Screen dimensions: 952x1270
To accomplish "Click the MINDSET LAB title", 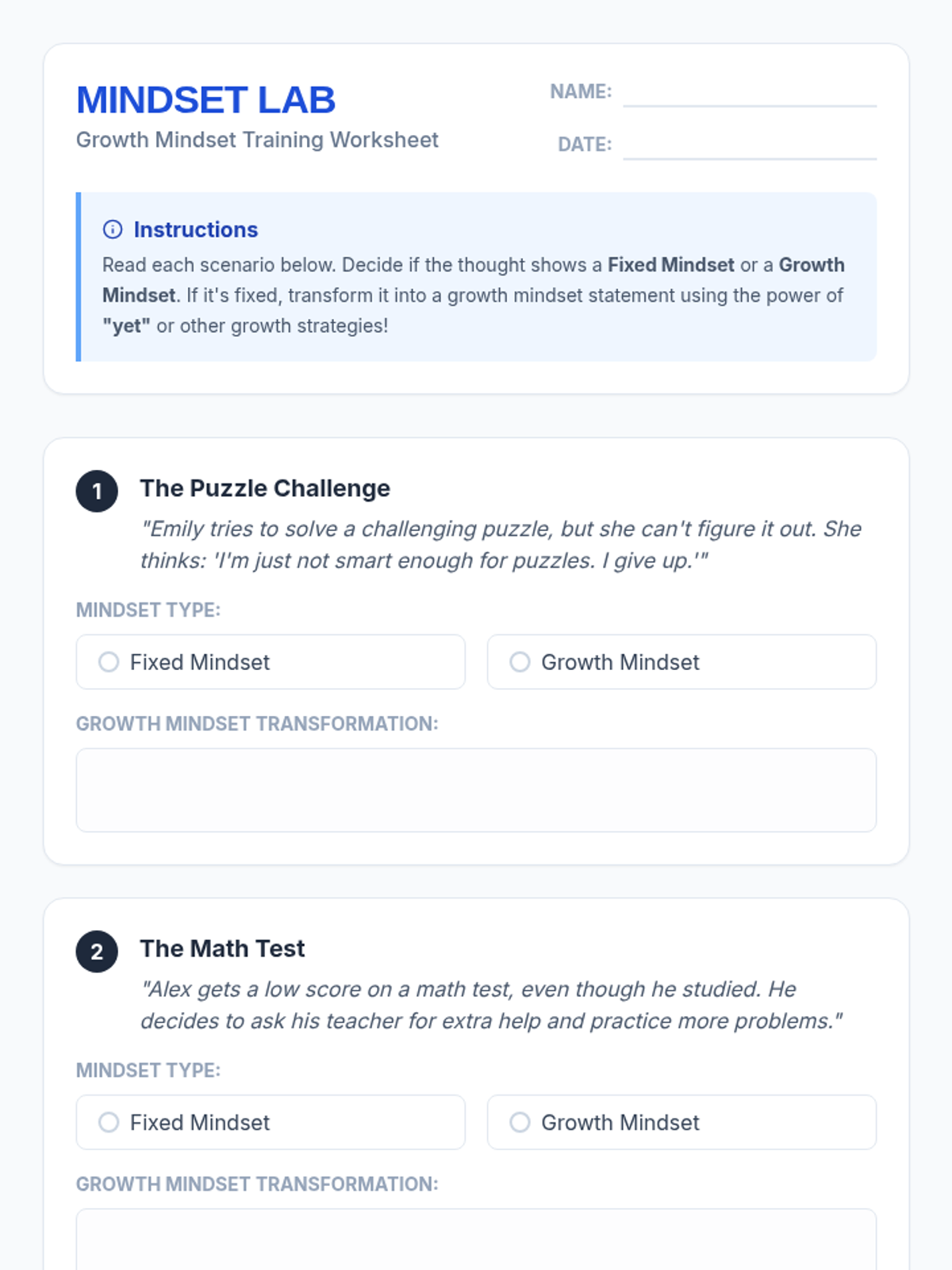I will pyautogui.click(x=205, y=100).
